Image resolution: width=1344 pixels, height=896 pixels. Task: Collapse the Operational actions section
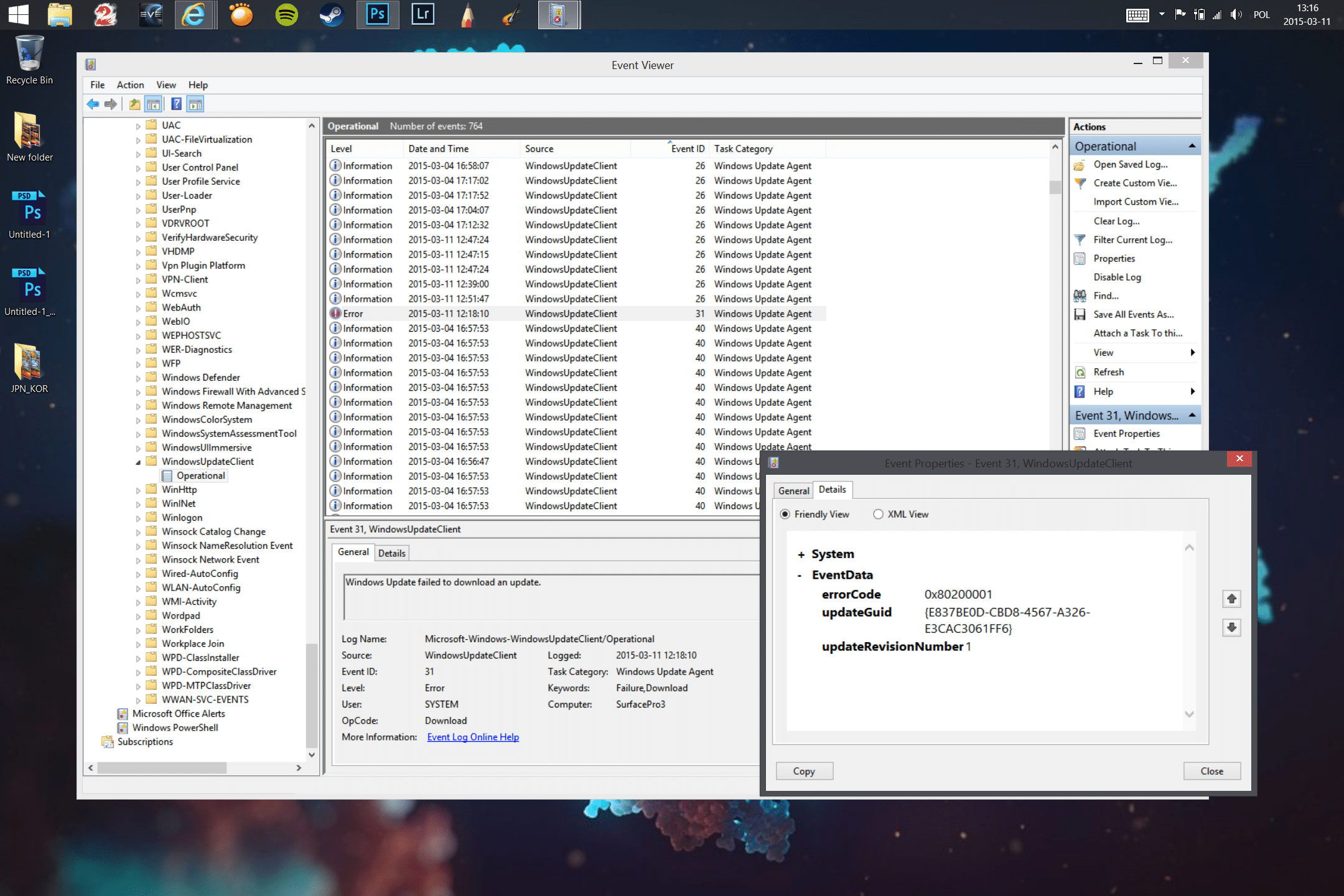click(x=1192, y=146)
